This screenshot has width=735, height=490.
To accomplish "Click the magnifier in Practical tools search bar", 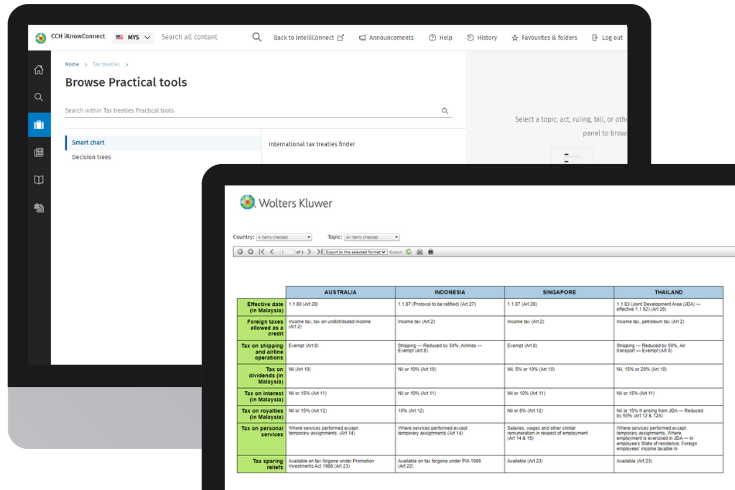I will 445,111.
